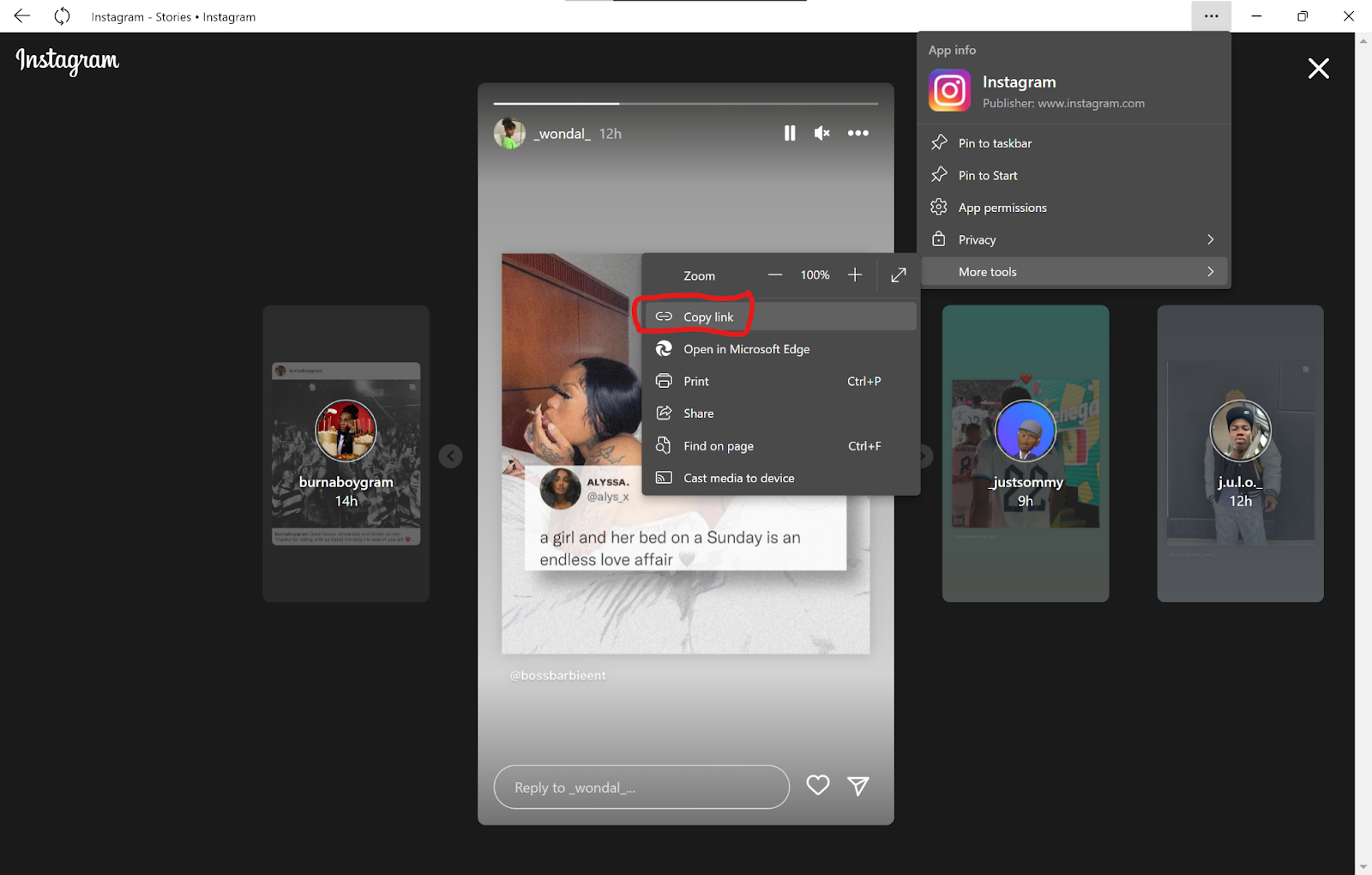Viewport: 1372px width, 875px height.
Task: Select Print from the tools menu
Action: [779, 381]
